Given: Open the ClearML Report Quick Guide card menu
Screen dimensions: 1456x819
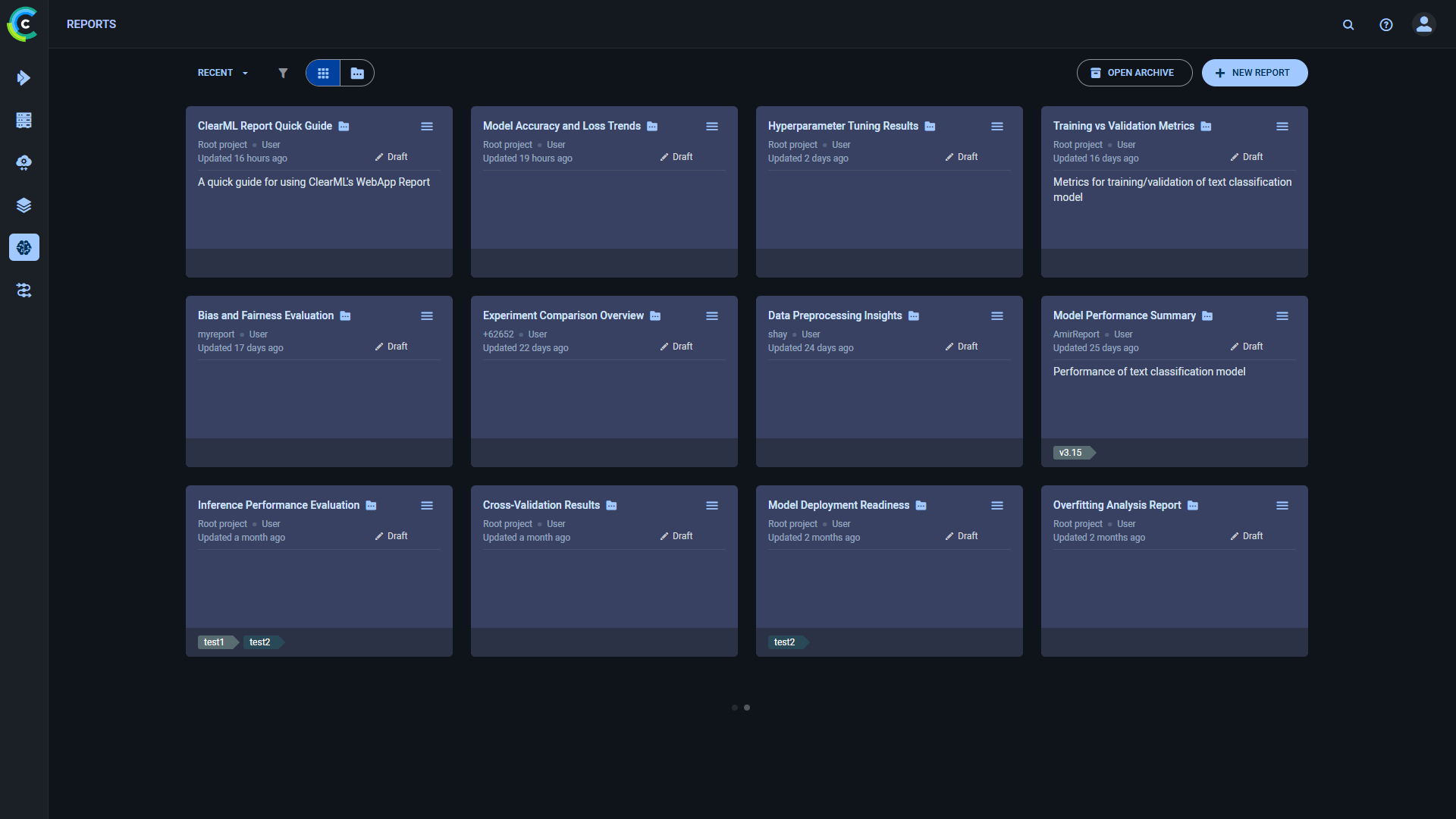Looking at the screenshot, I should [427, 126].
